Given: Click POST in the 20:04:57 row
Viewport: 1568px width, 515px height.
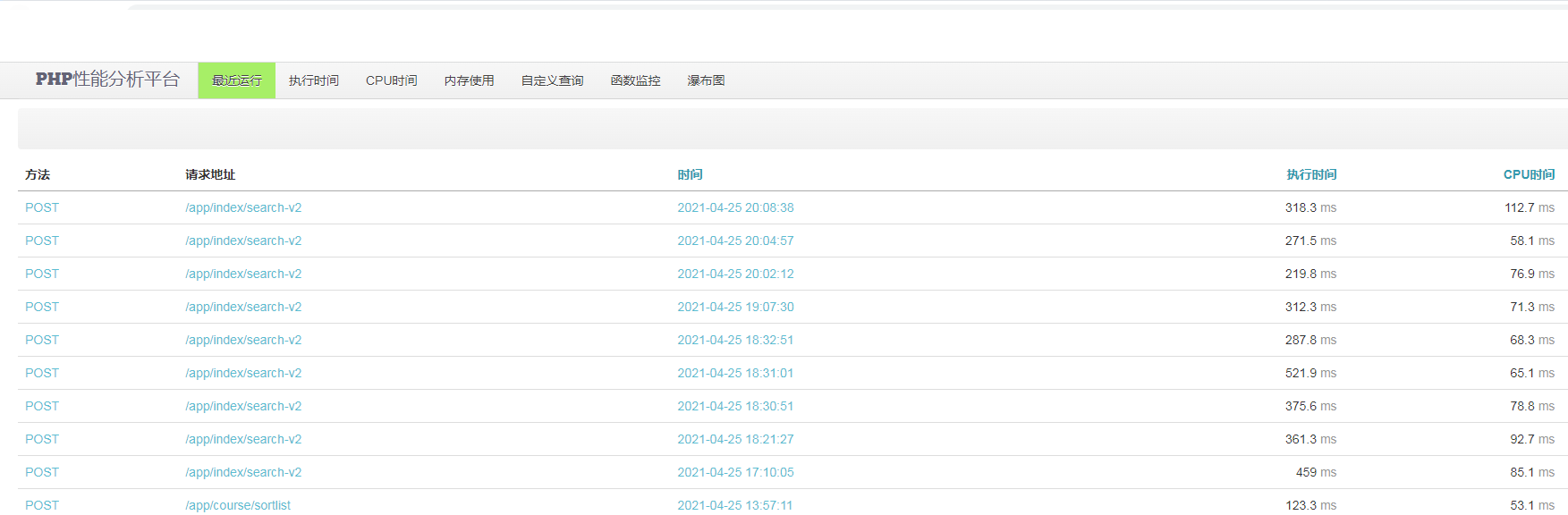Looking at the screenshot, I should coord(42,241).
